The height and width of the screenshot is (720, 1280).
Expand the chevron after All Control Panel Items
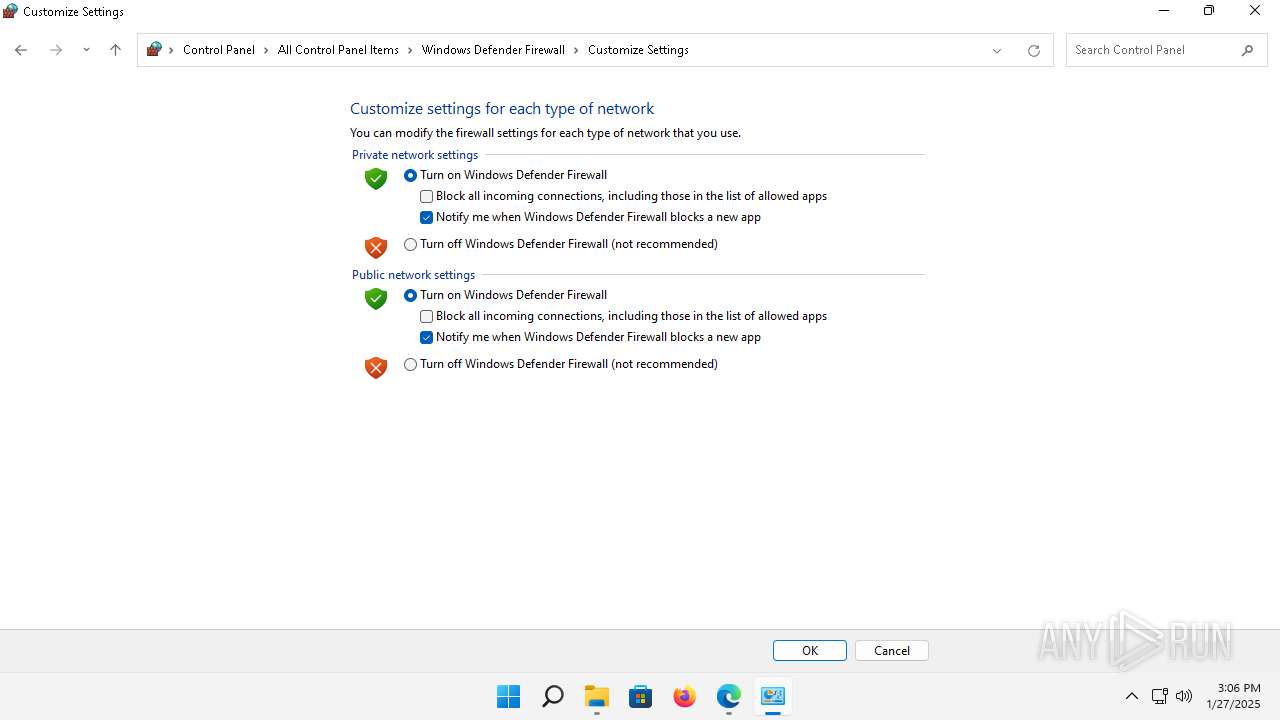pyautogui.click(x=410, y=50)
